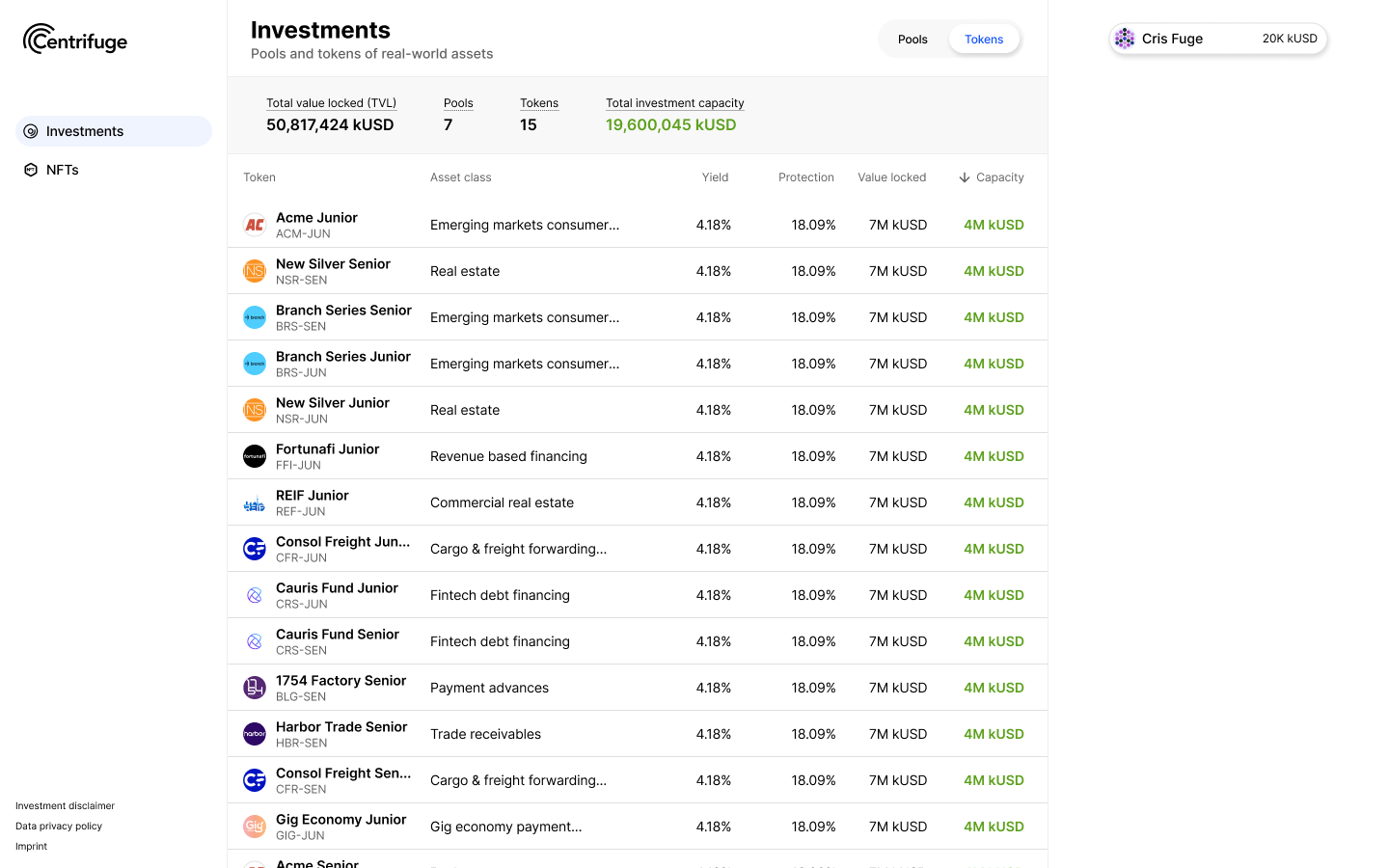Click the Total value locked (TVL) label
Screen dimensions: 1389x868
pos(331,103)
